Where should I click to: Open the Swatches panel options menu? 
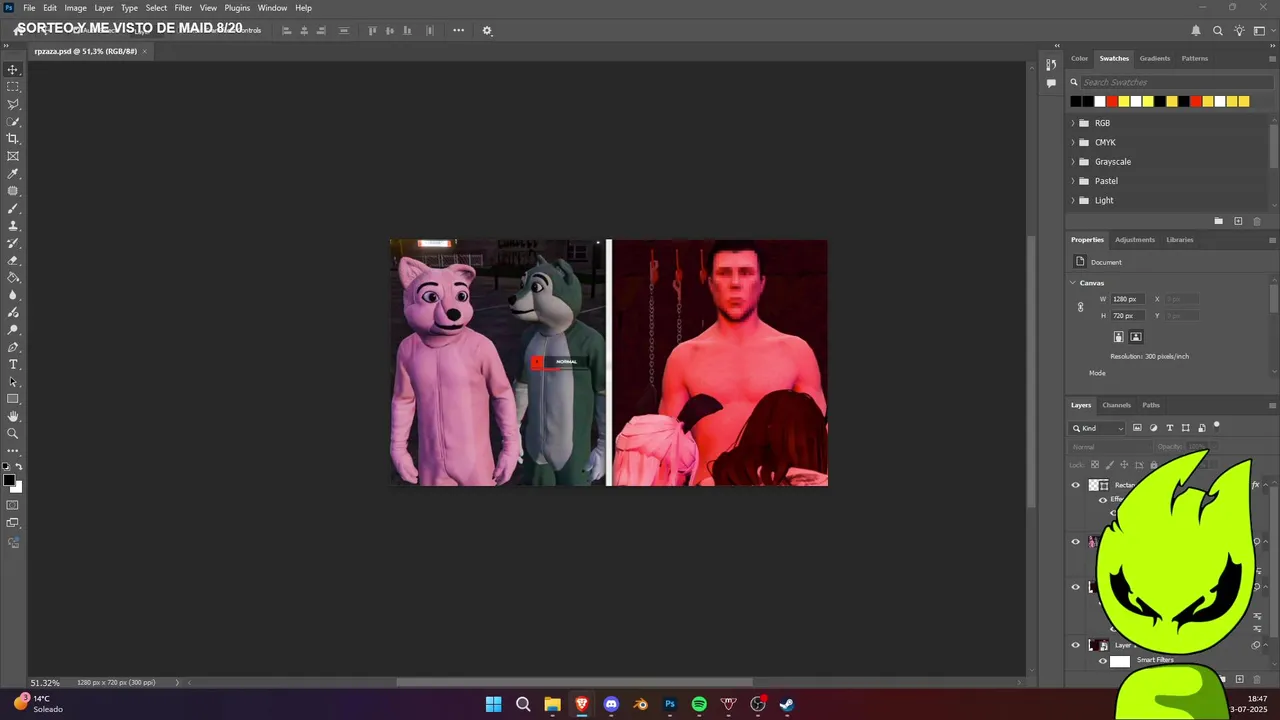click(1272, 58)
